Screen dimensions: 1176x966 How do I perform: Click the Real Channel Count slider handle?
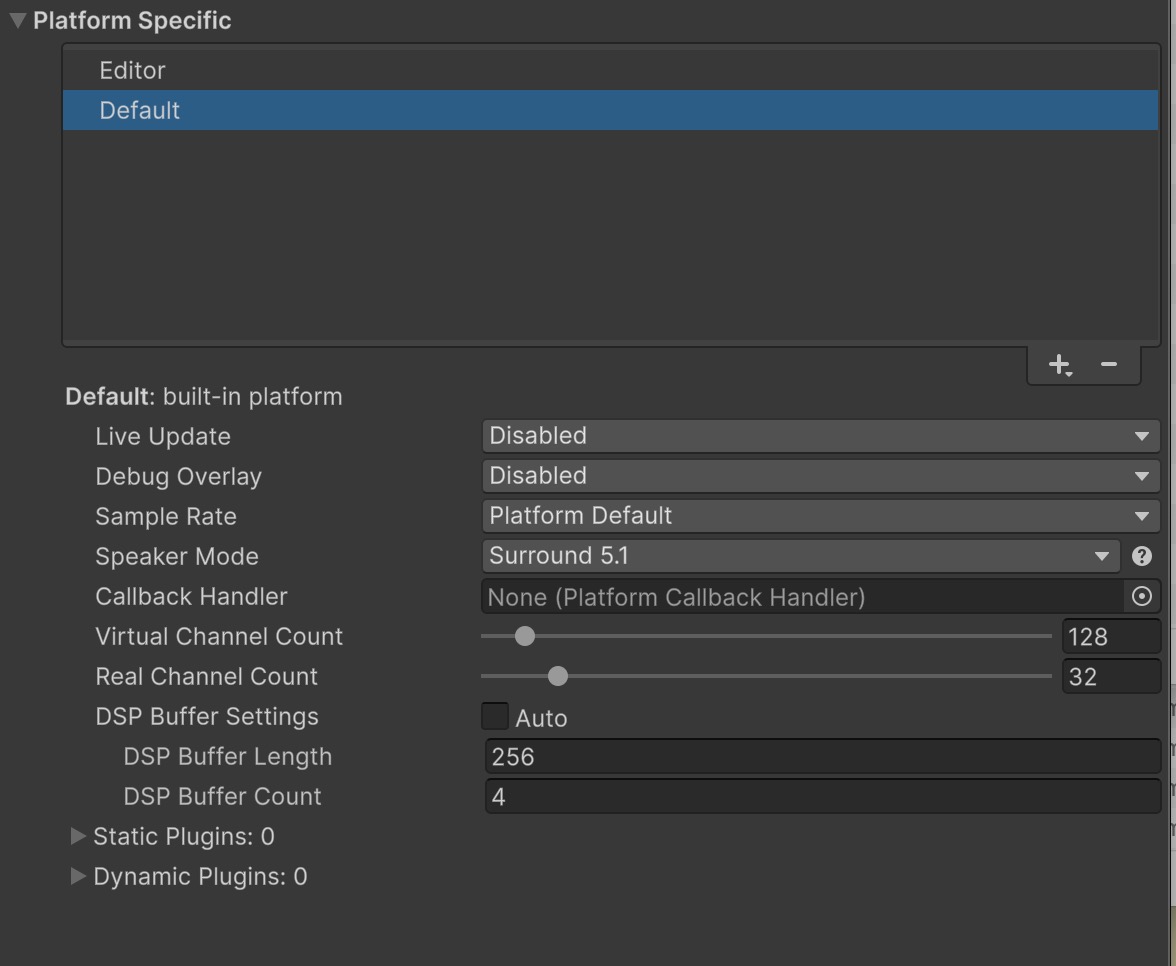tap(558, 677)
